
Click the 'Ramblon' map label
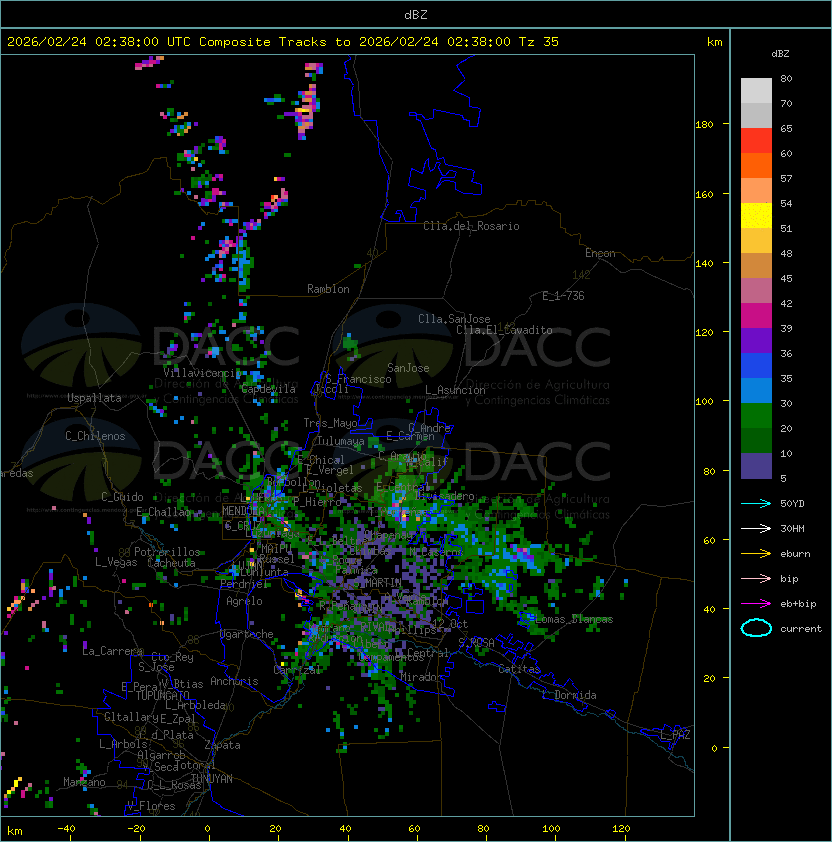328,289
